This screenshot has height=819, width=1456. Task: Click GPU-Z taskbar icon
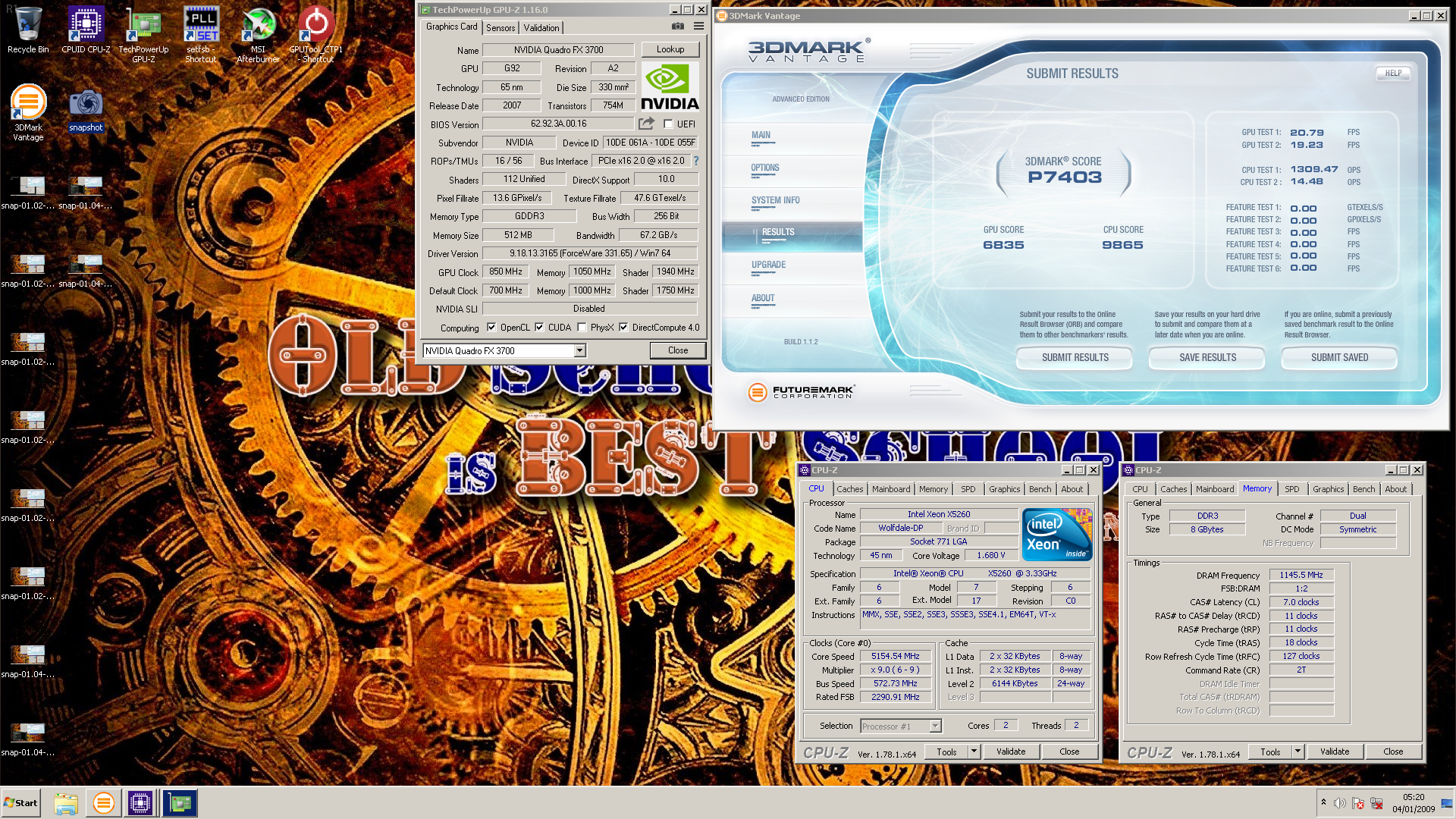pos(180,803)
